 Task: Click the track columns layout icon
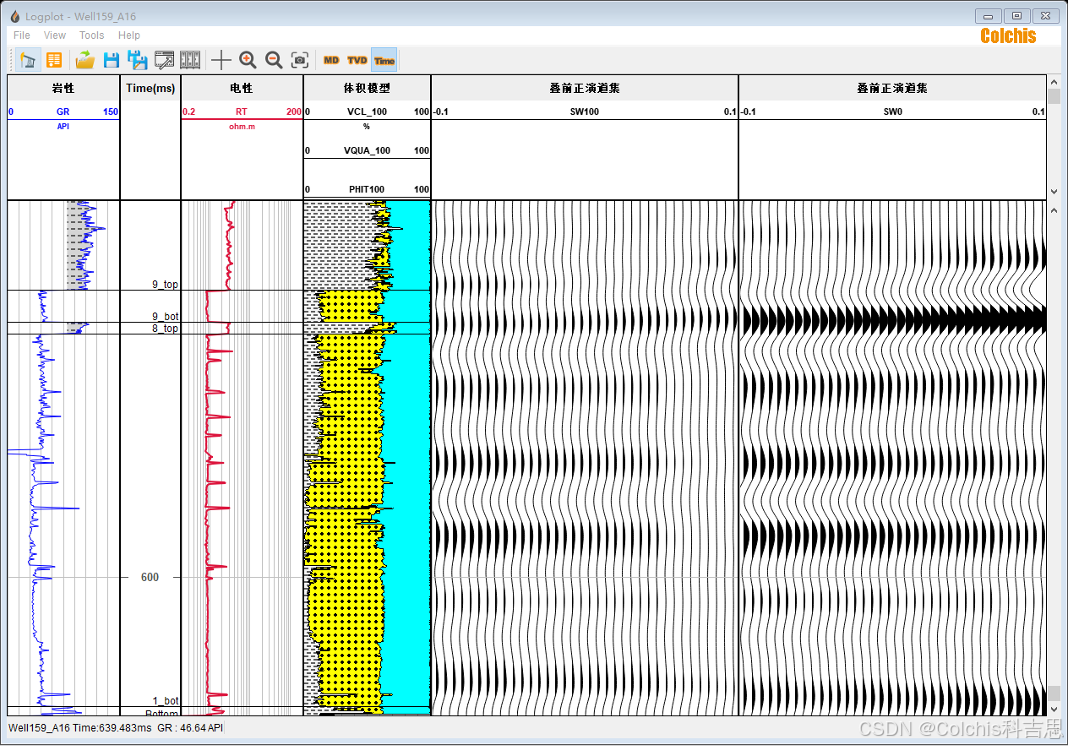tap(190, 60)
